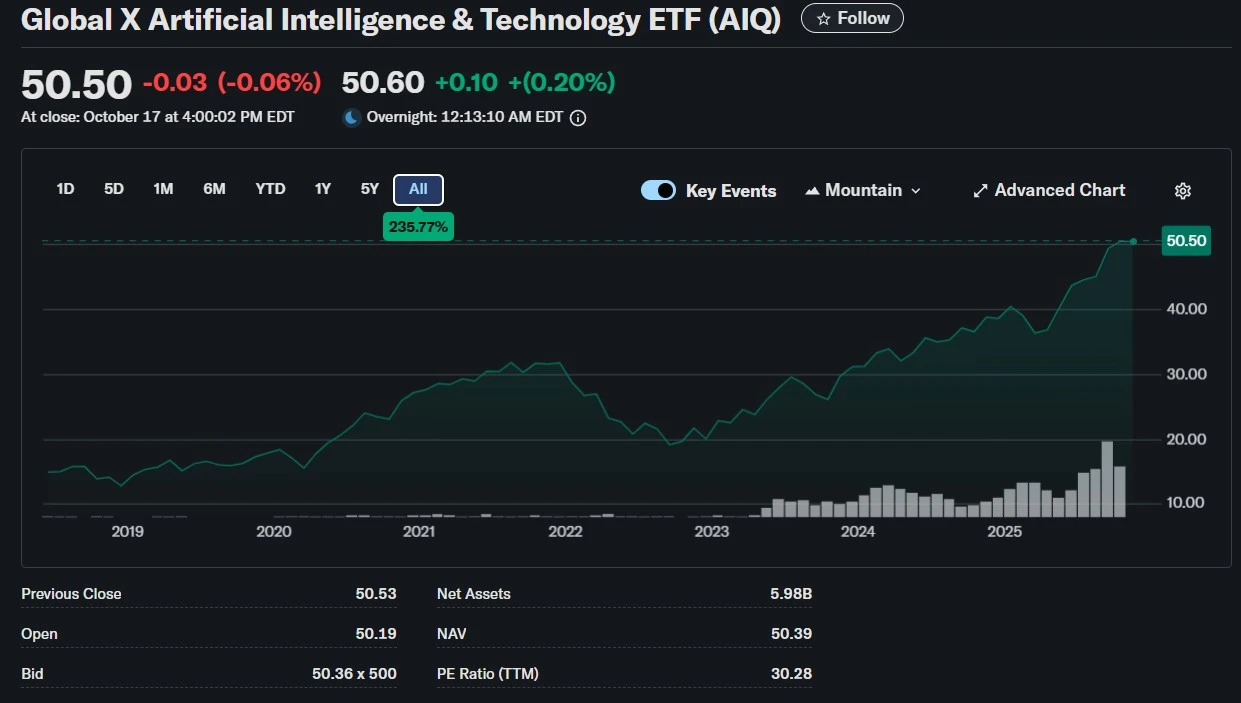This screenshot has height=703, width=1241.
Task: Select the 1M range tab
Action: 163,189
